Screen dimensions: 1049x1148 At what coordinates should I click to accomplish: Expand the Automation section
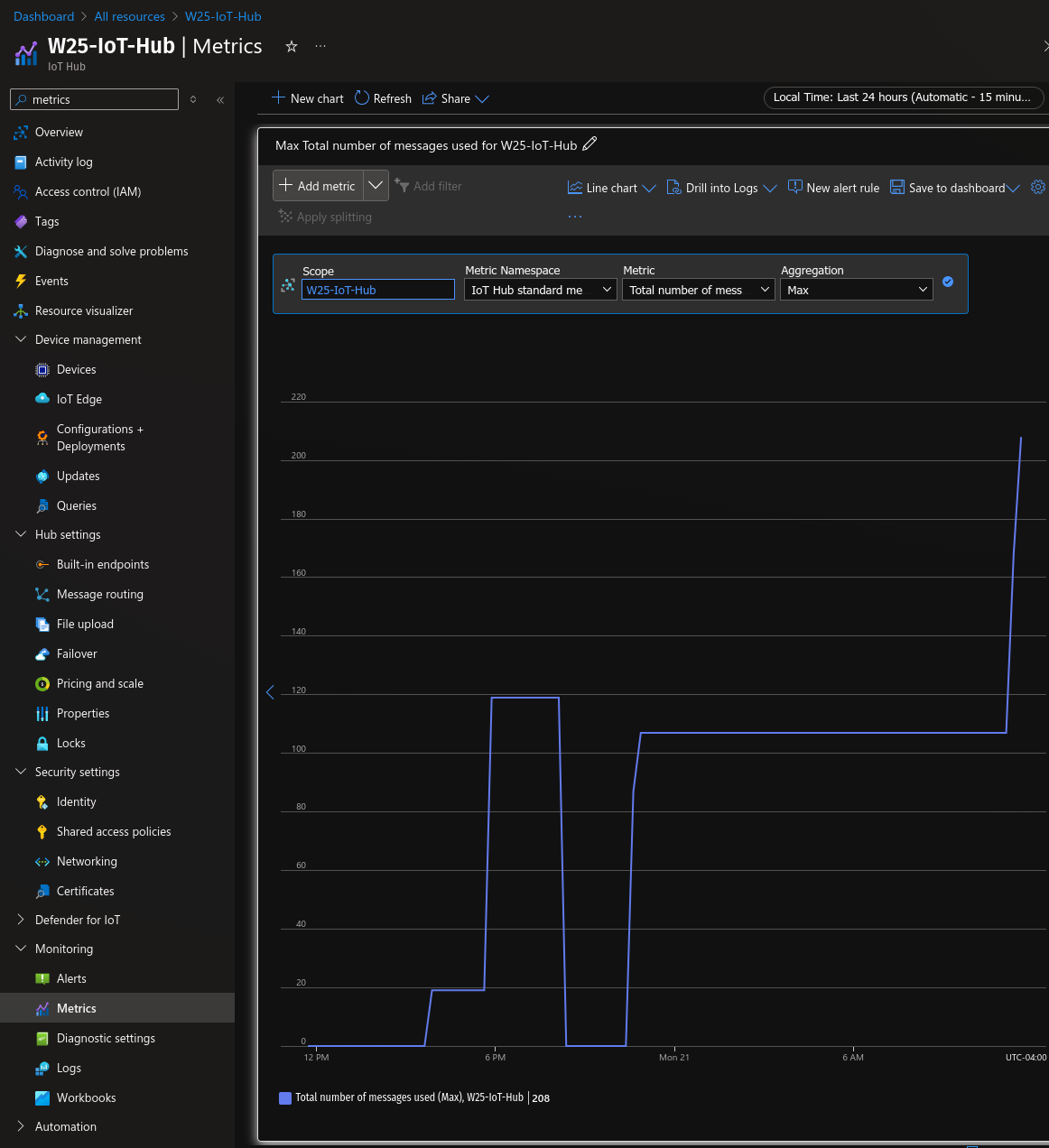point(21,1126)
